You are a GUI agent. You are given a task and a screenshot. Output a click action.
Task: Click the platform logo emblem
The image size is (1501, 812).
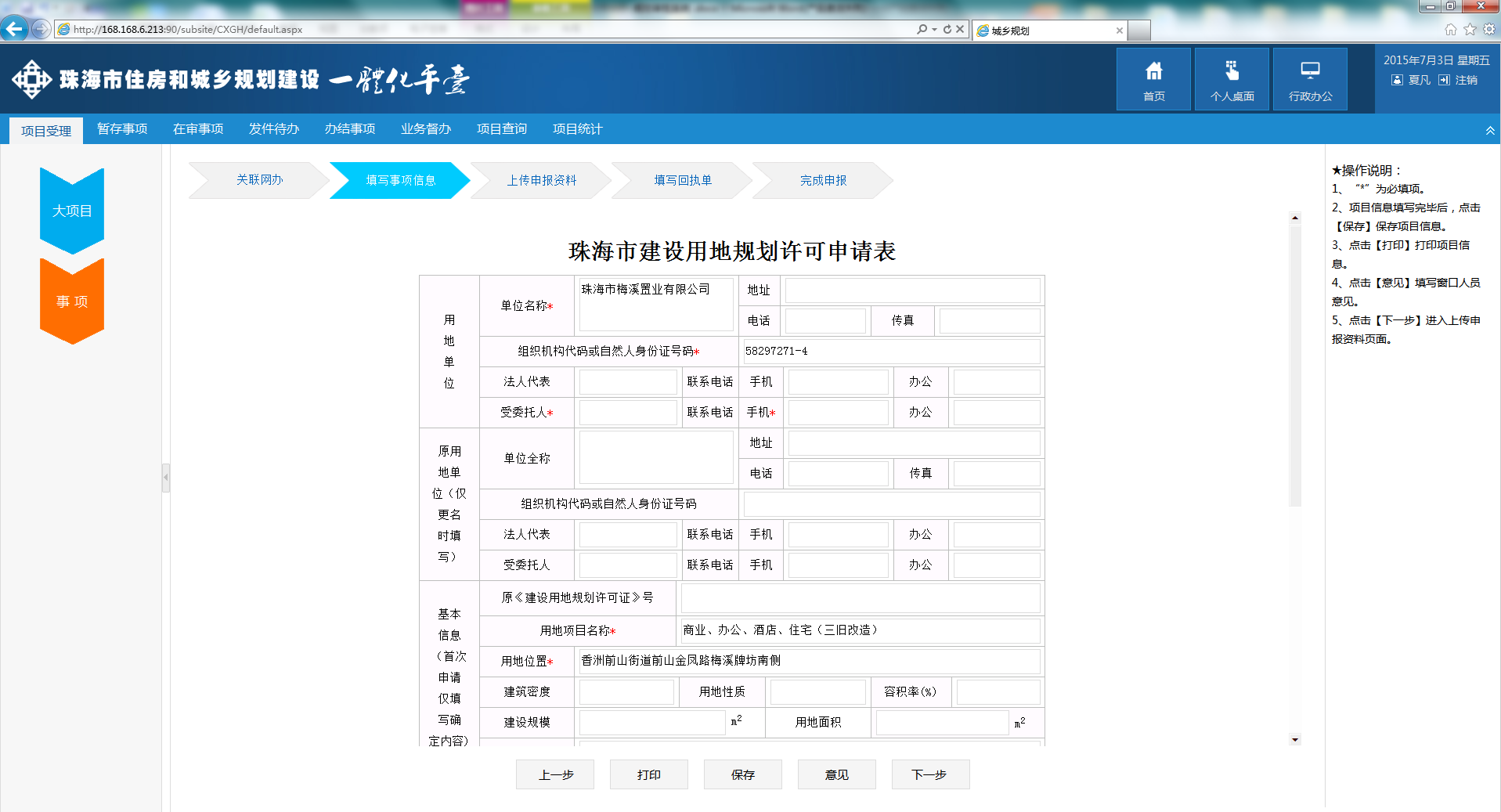31,79
